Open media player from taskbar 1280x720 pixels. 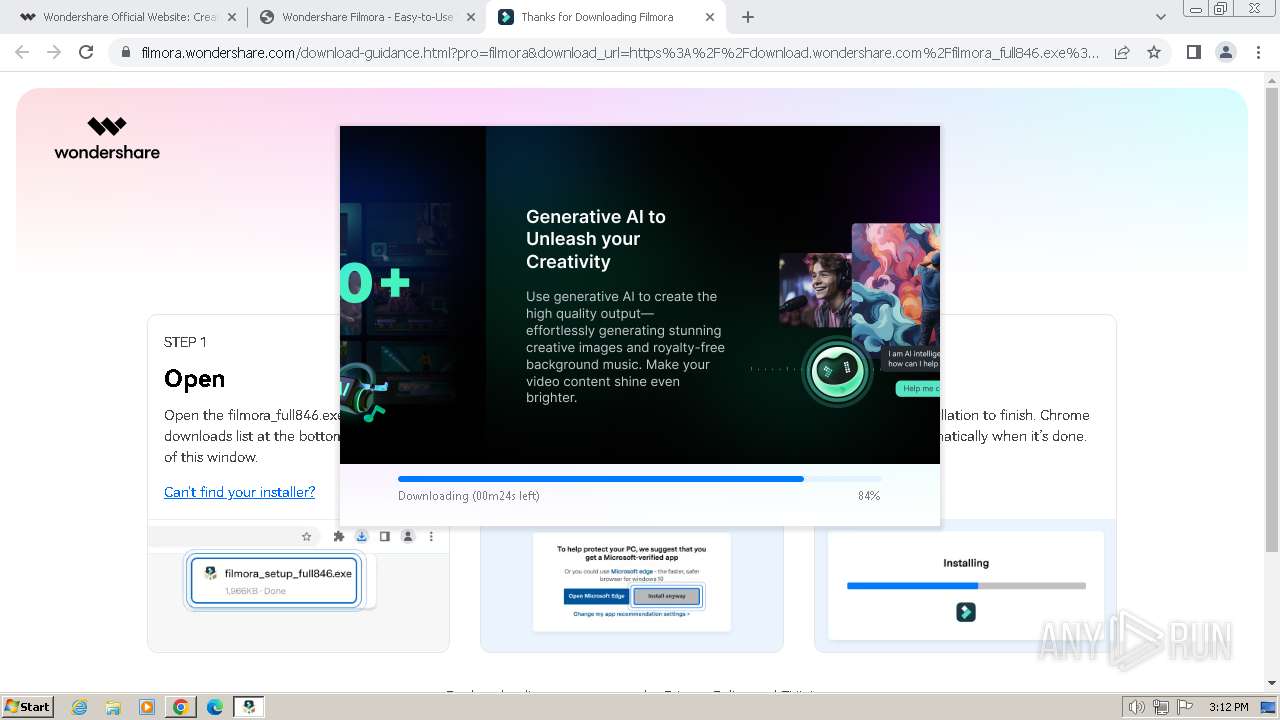tap(147, 707)
